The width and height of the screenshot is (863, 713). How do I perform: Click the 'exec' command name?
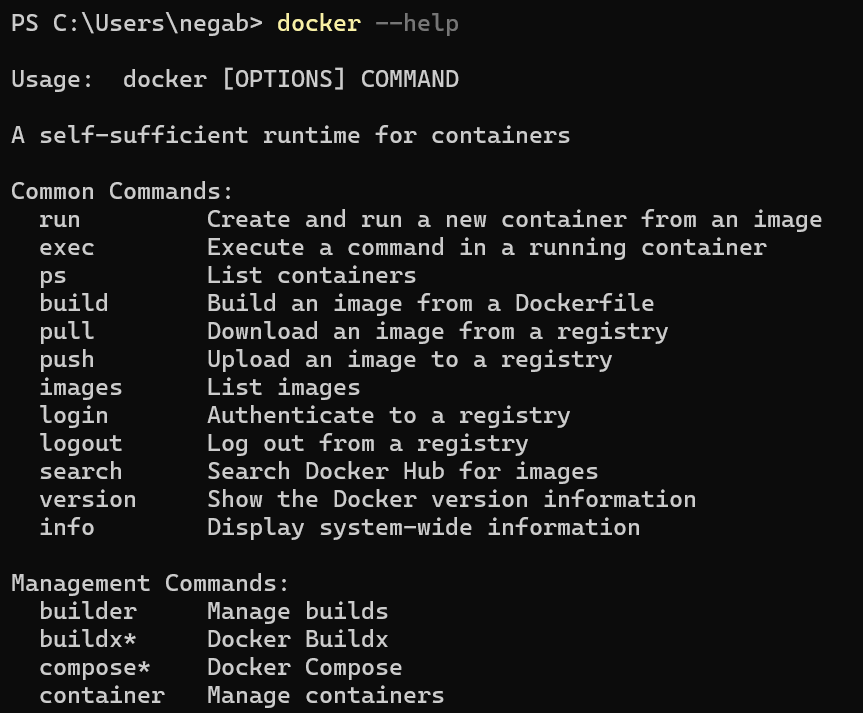click(67, 248)
